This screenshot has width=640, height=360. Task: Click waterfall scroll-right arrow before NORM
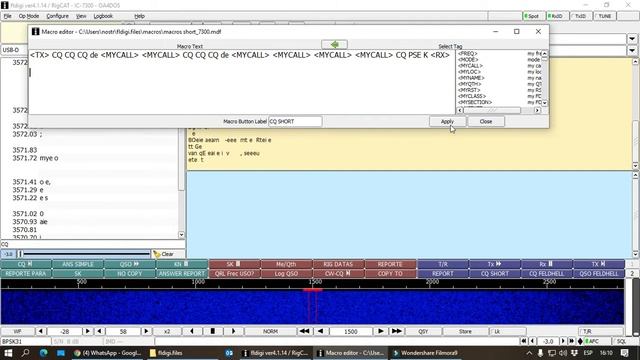(233, 331)
